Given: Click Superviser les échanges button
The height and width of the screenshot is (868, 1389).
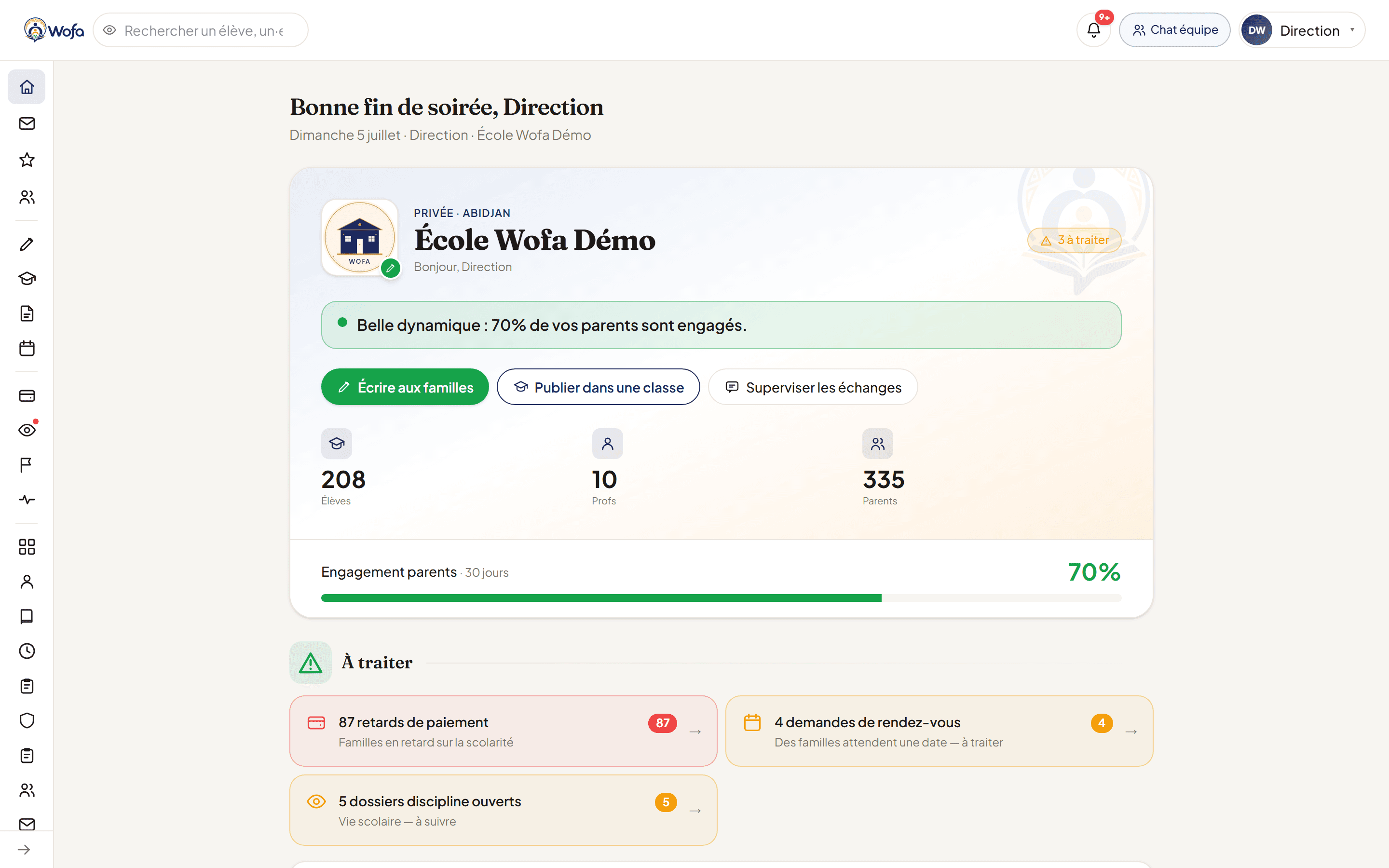Looking at the screenshot, I should (813, 387).
